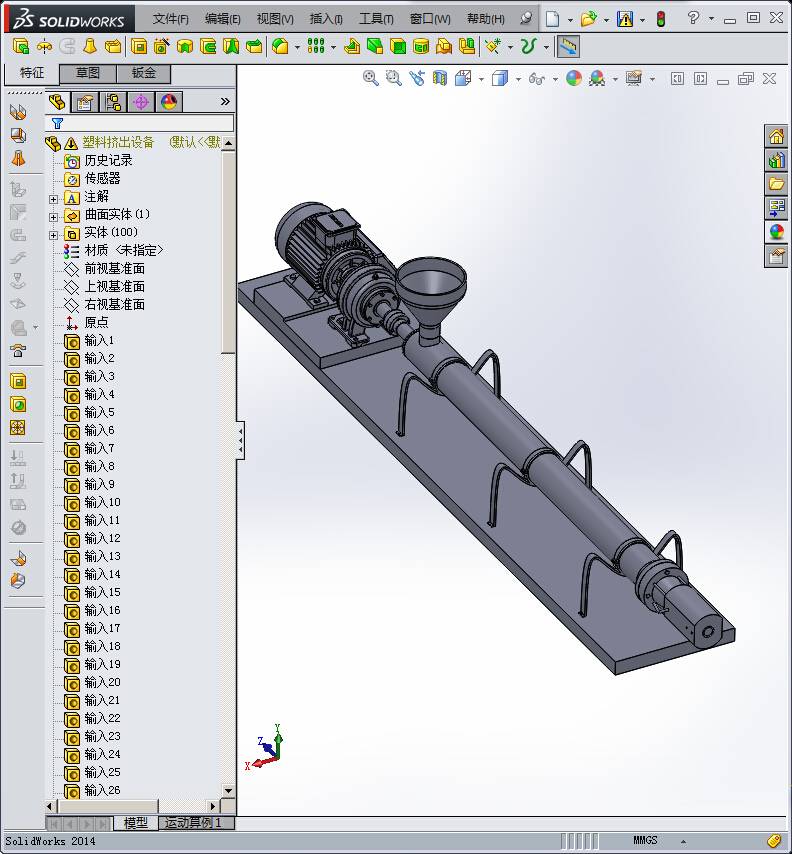Expand the 实体(100) folder
Image resolution: width=792 pixels, height=854 pixels.
[53, 235]
